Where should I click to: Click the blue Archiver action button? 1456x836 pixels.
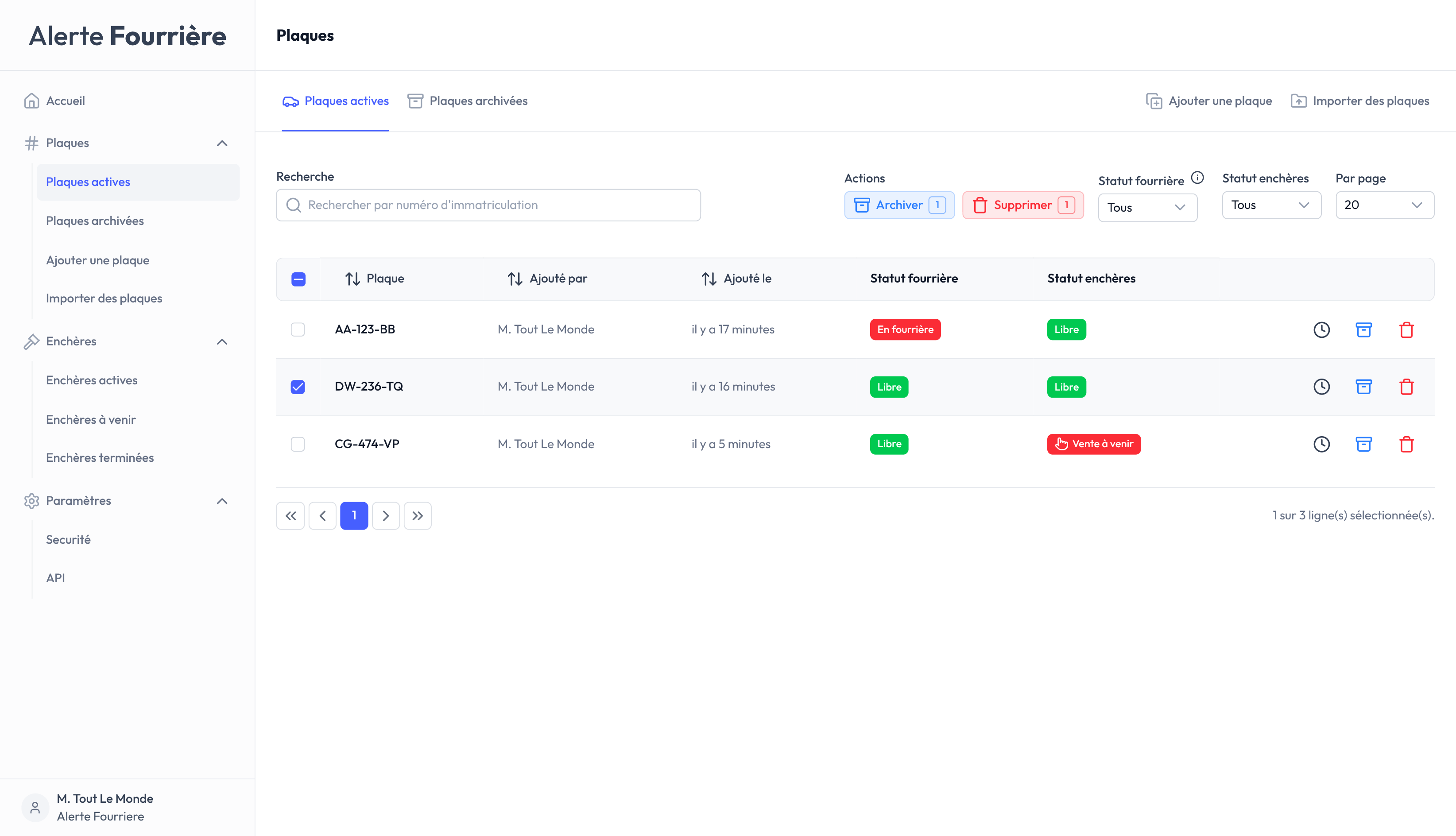(x=898, y=205)
